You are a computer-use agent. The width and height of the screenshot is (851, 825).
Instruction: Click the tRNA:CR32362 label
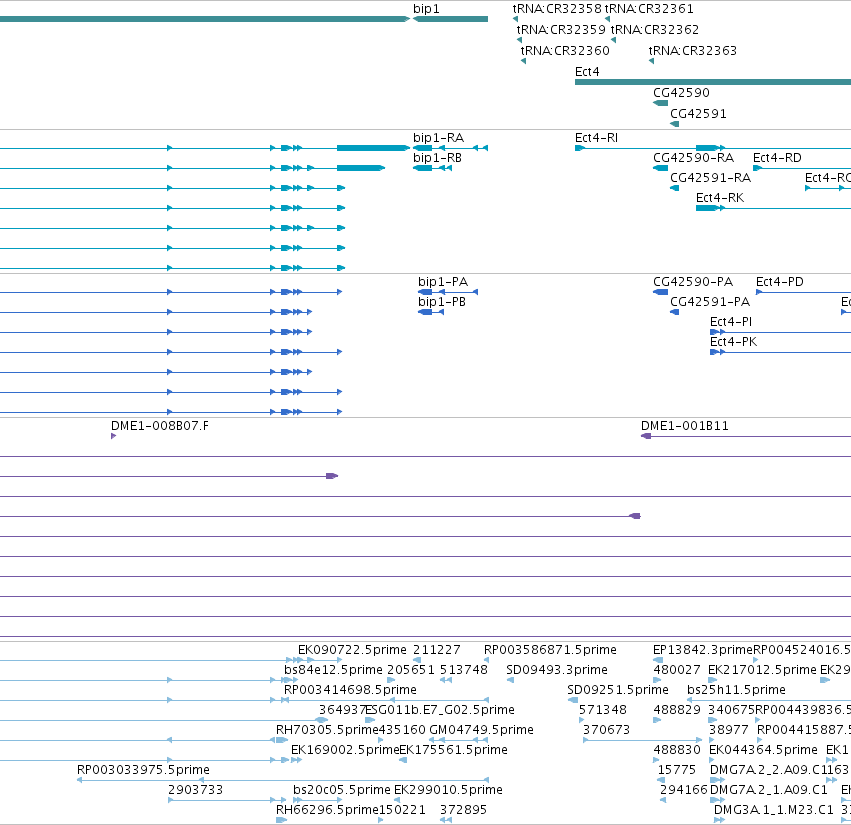tap(655, 29)
